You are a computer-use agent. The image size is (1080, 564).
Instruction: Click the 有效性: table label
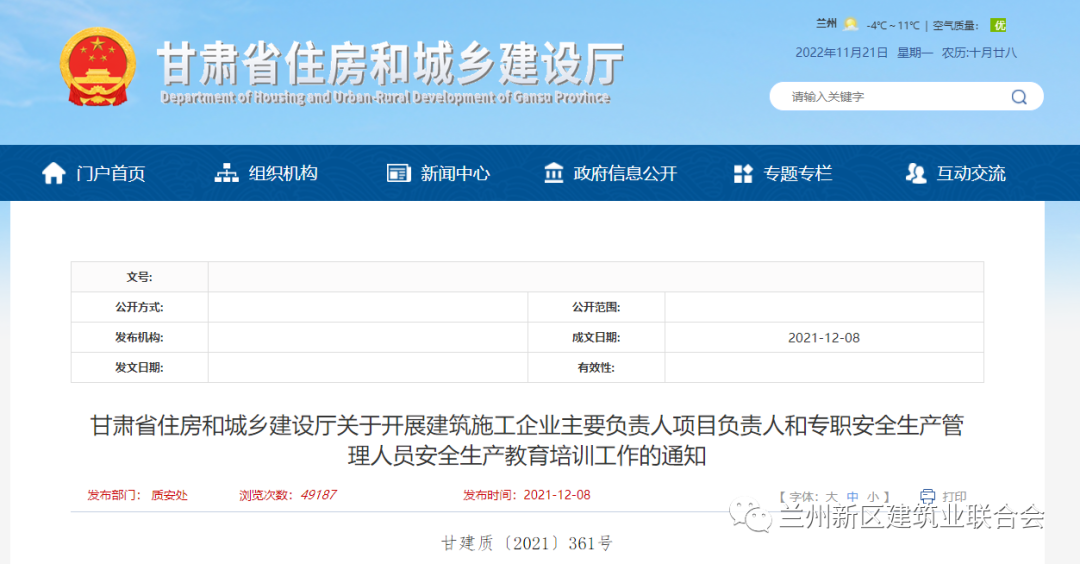596,368
